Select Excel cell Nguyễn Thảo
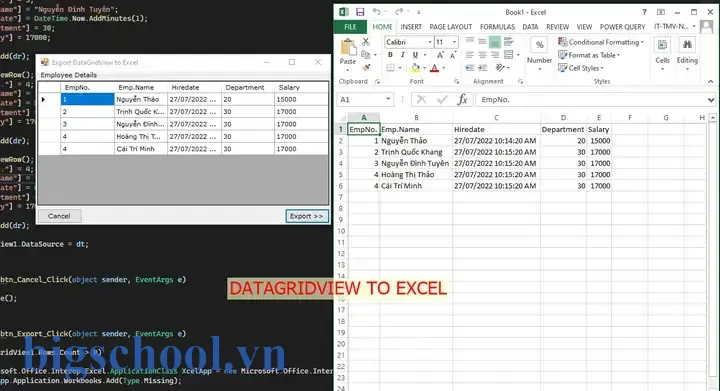 point(416,140)
